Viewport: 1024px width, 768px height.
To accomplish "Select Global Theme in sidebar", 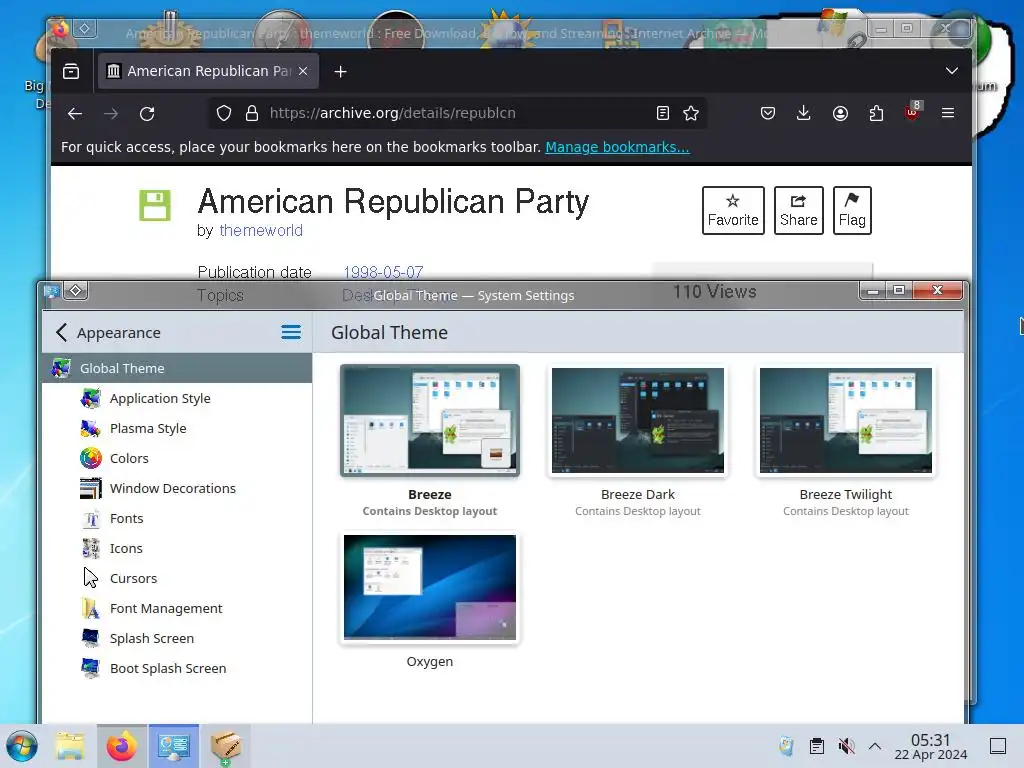I will click(177, 368).
